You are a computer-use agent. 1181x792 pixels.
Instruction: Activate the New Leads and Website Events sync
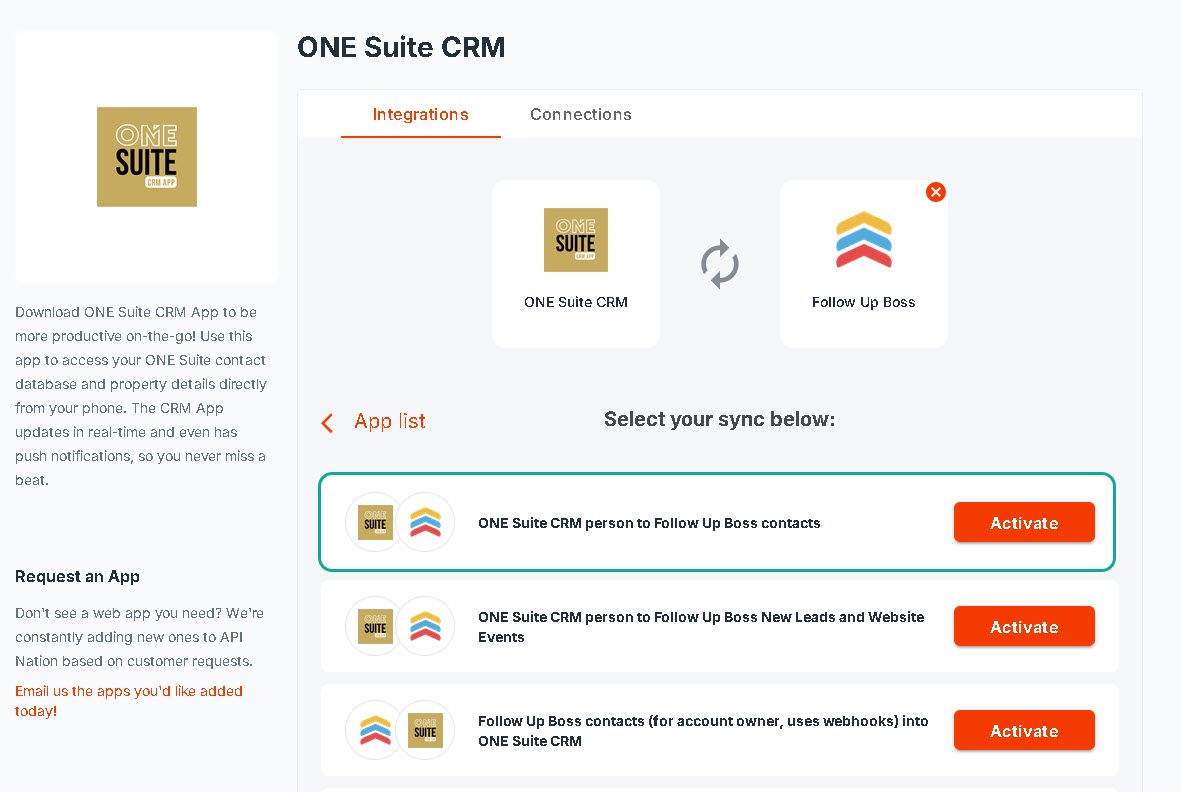pos(1024,626)
